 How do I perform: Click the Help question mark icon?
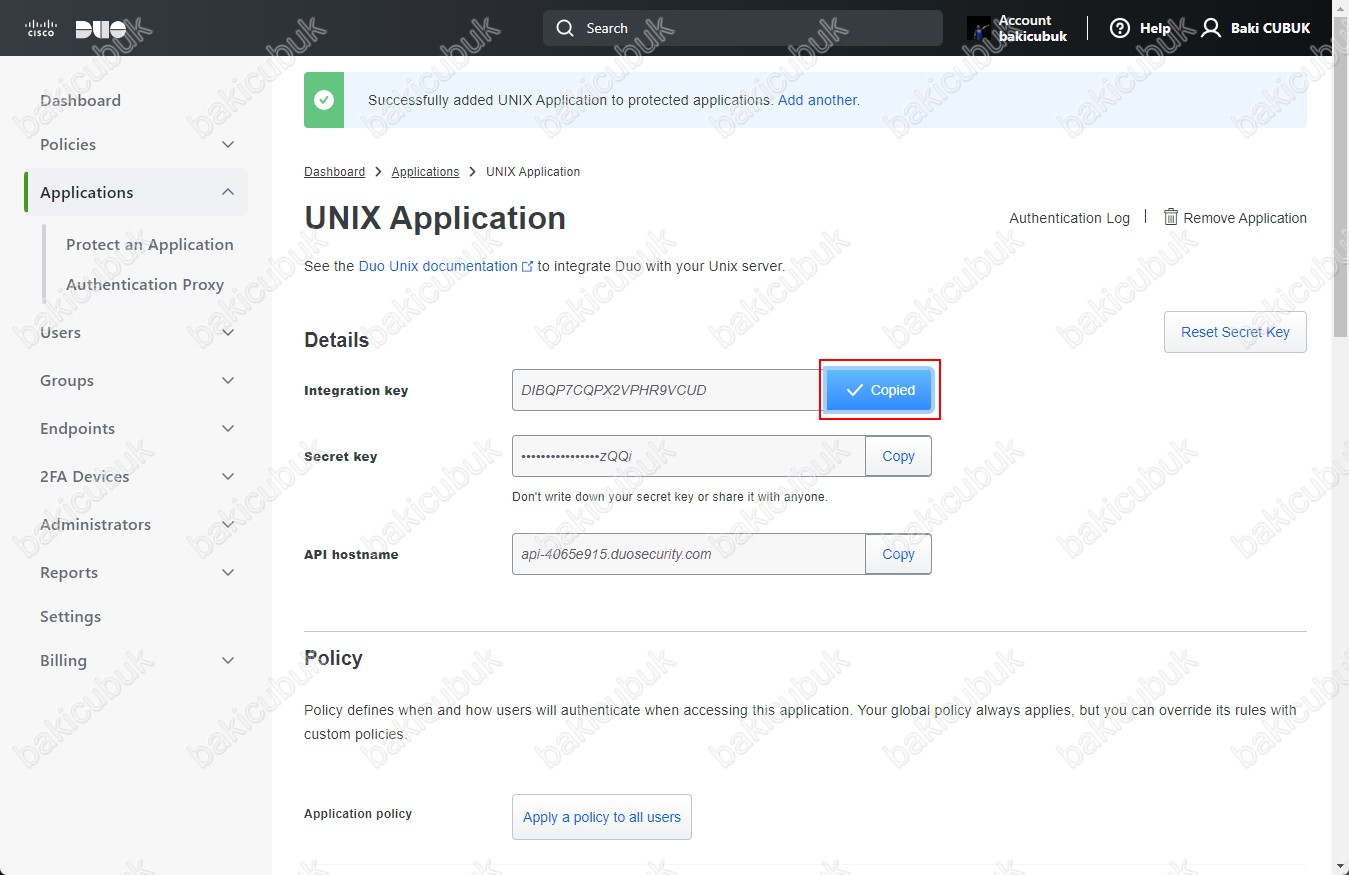coord(1120,28)
